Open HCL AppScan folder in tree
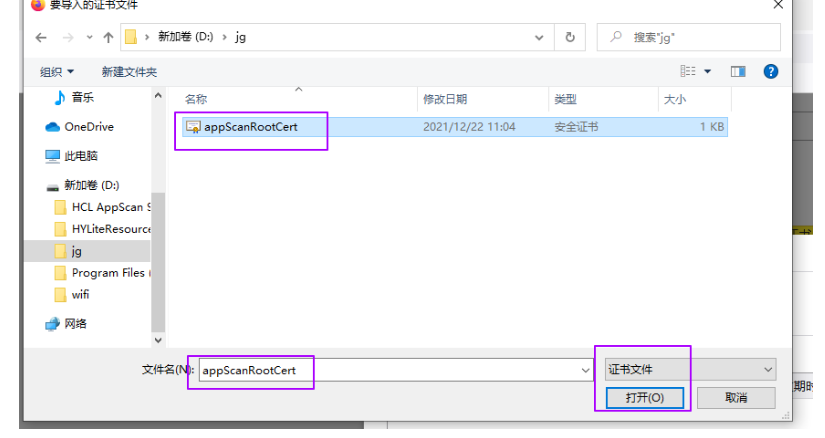 (103, 207)
